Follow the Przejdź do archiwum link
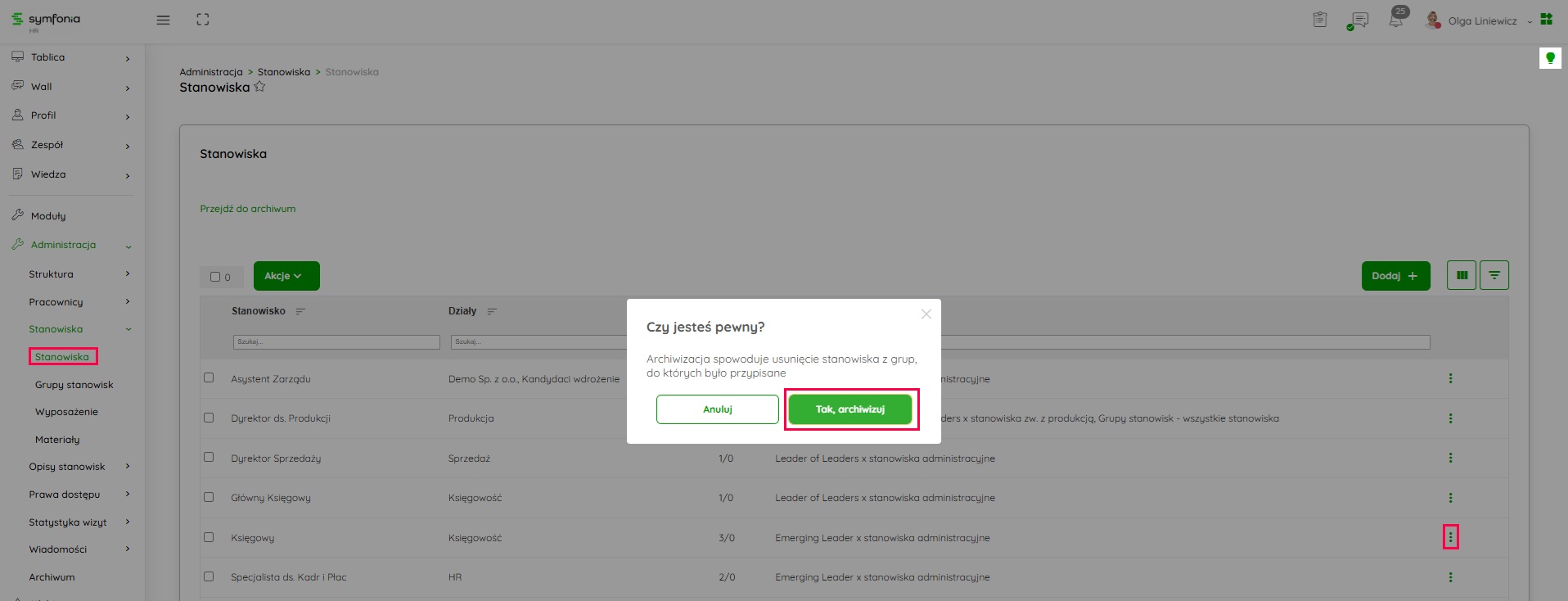The height and width of the screenshot is (601, 1568). coord(248,209)
